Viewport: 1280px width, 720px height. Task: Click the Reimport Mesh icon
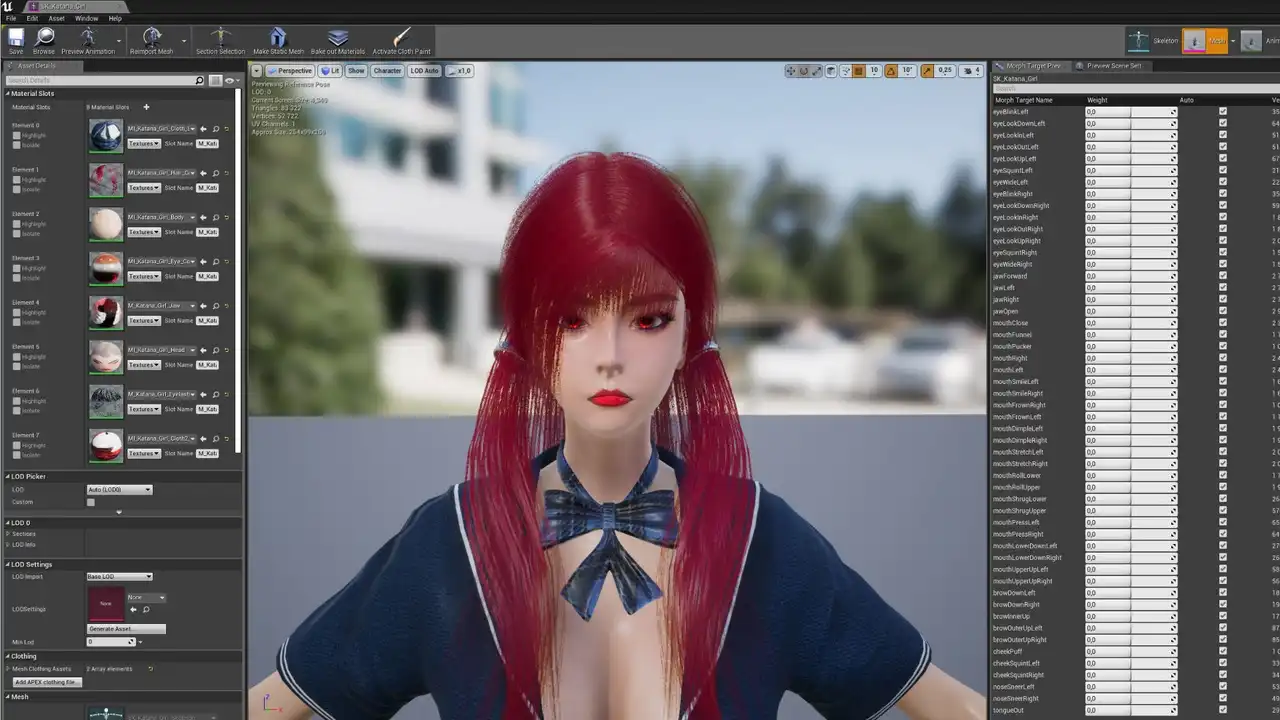click(151, 40)
